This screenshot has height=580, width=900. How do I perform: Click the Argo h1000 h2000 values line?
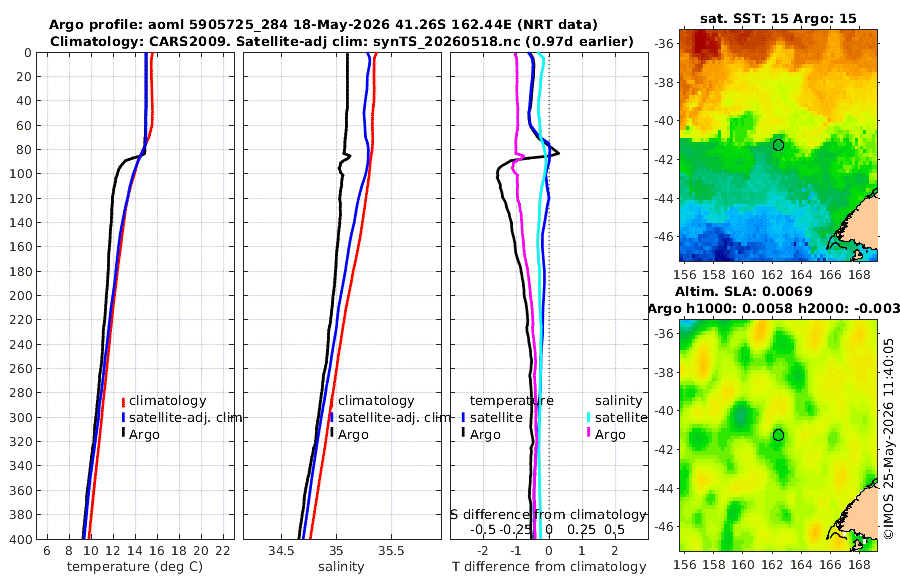[774, 309]
